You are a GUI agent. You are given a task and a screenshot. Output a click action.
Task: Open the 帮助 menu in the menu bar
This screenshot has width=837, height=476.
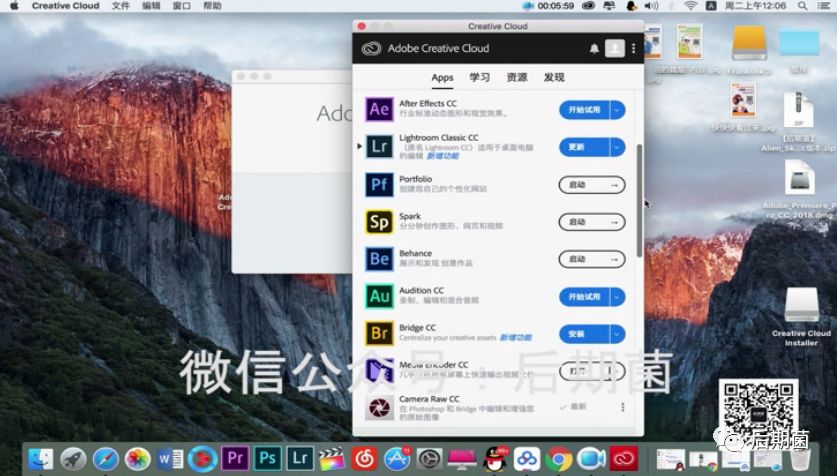[x=212, y=6]
